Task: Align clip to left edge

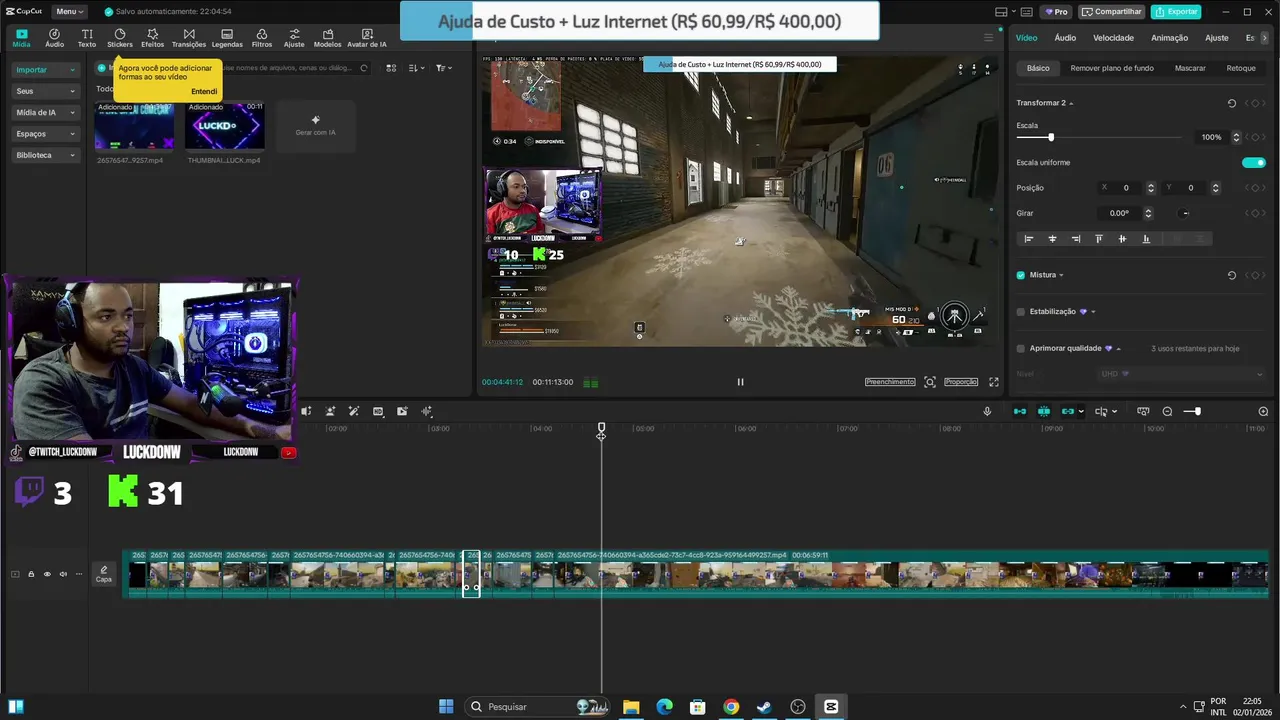Action: pyautogui.click(x=1029, y=239)
